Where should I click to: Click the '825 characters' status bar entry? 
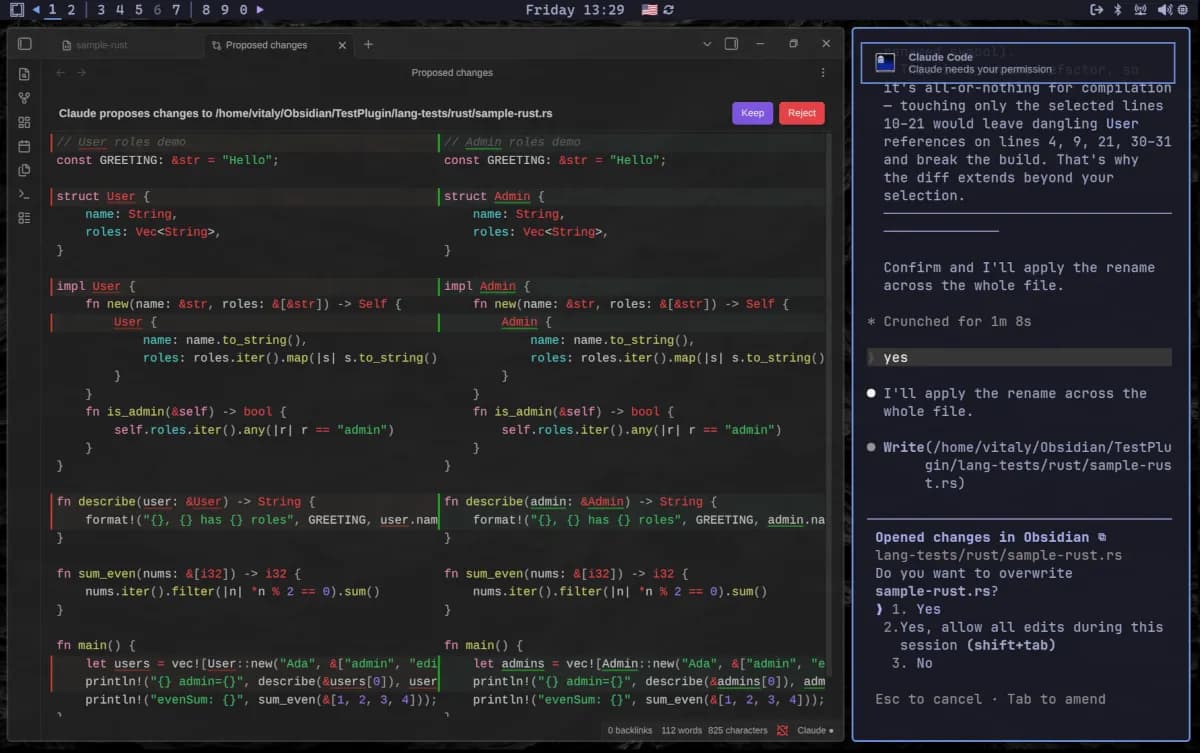[739, 731]
